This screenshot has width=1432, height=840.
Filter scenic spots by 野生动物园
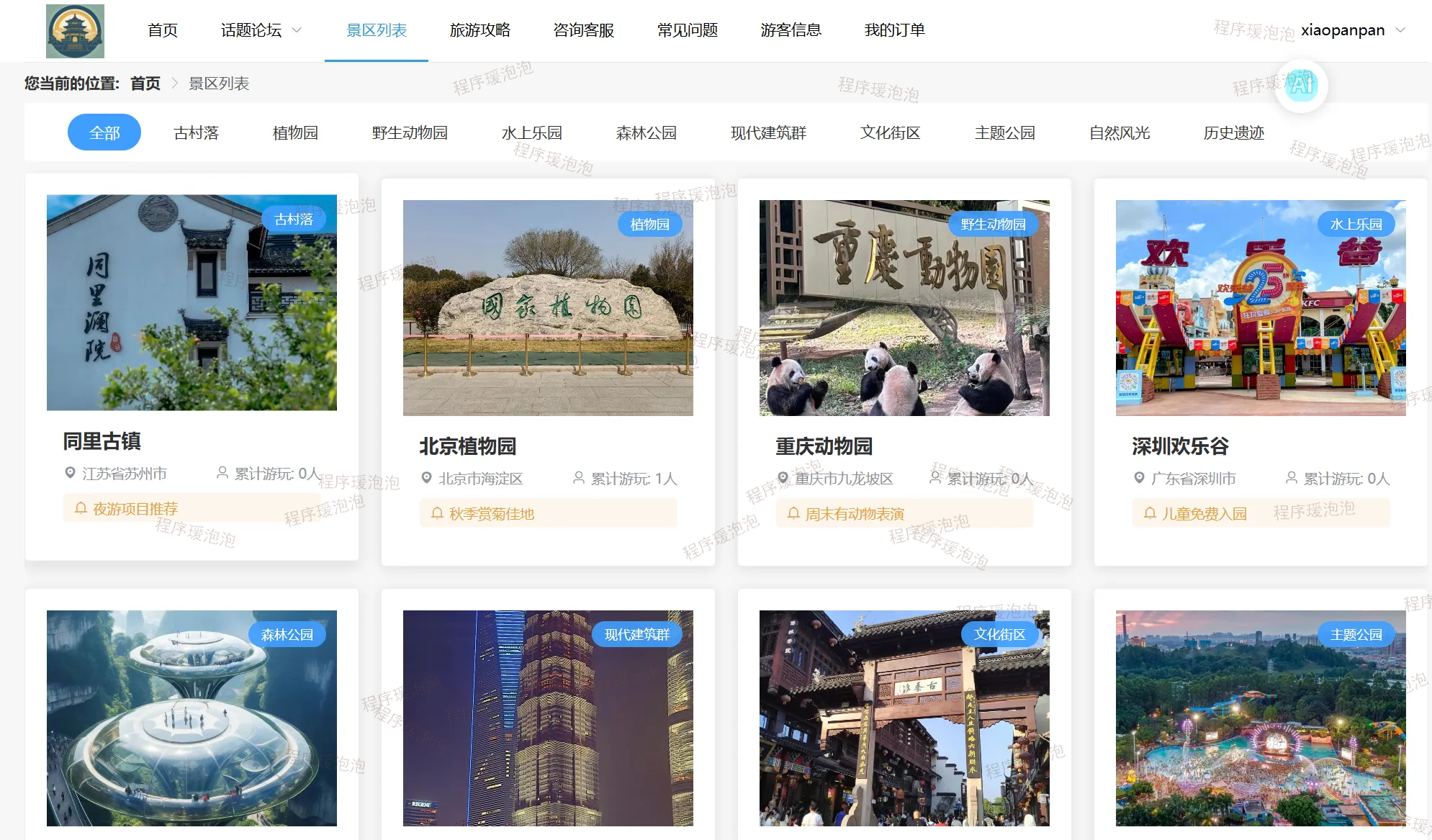point(410,132)
